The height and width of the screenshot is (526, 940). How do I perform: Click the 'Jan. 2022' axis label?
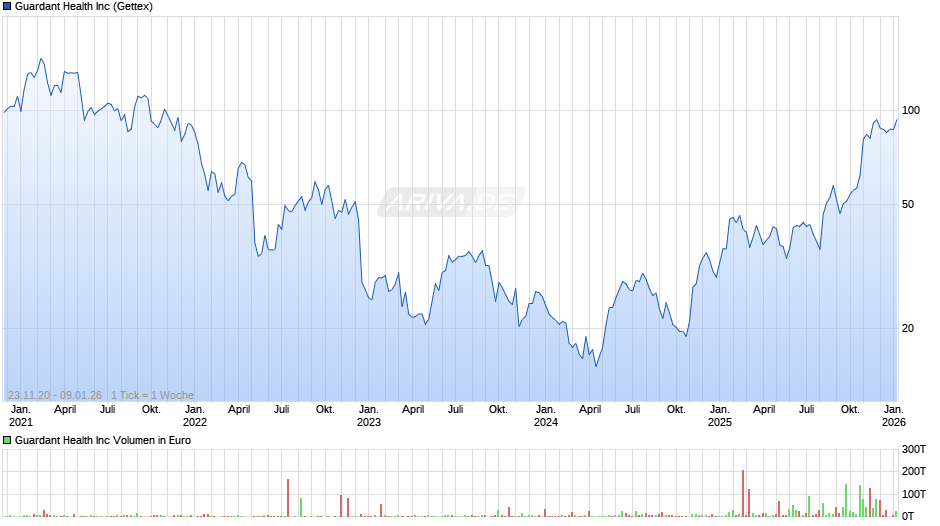click(195, 416)
